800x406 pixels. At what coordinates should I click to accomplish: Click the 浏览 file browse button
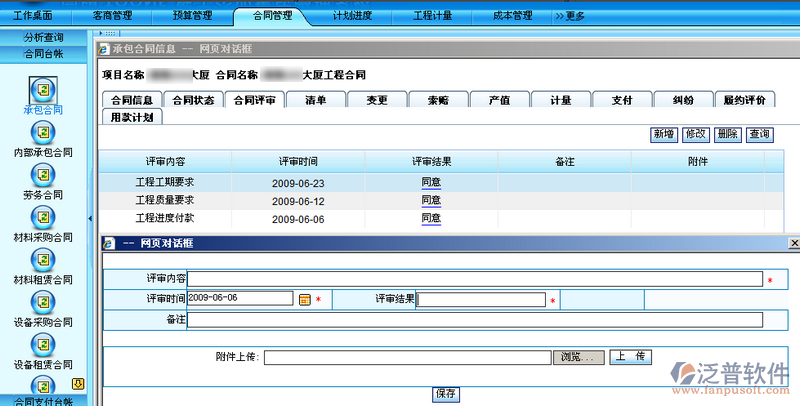tap(578, 357)
